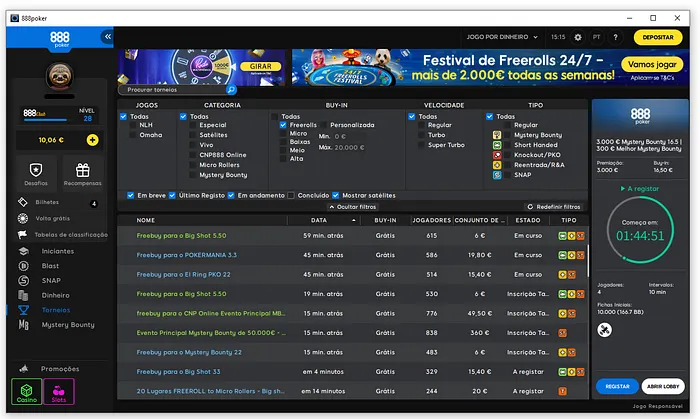Collapse filters with Ocultar filtros
Viewport: 700px width, 419px height.
point(353,207)
